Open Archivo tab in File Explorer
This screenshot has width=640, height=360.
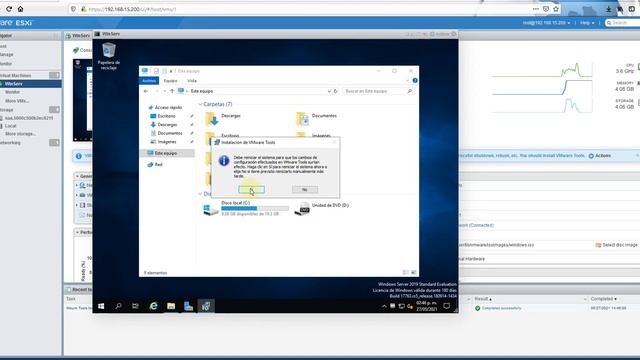pos(149,81)
